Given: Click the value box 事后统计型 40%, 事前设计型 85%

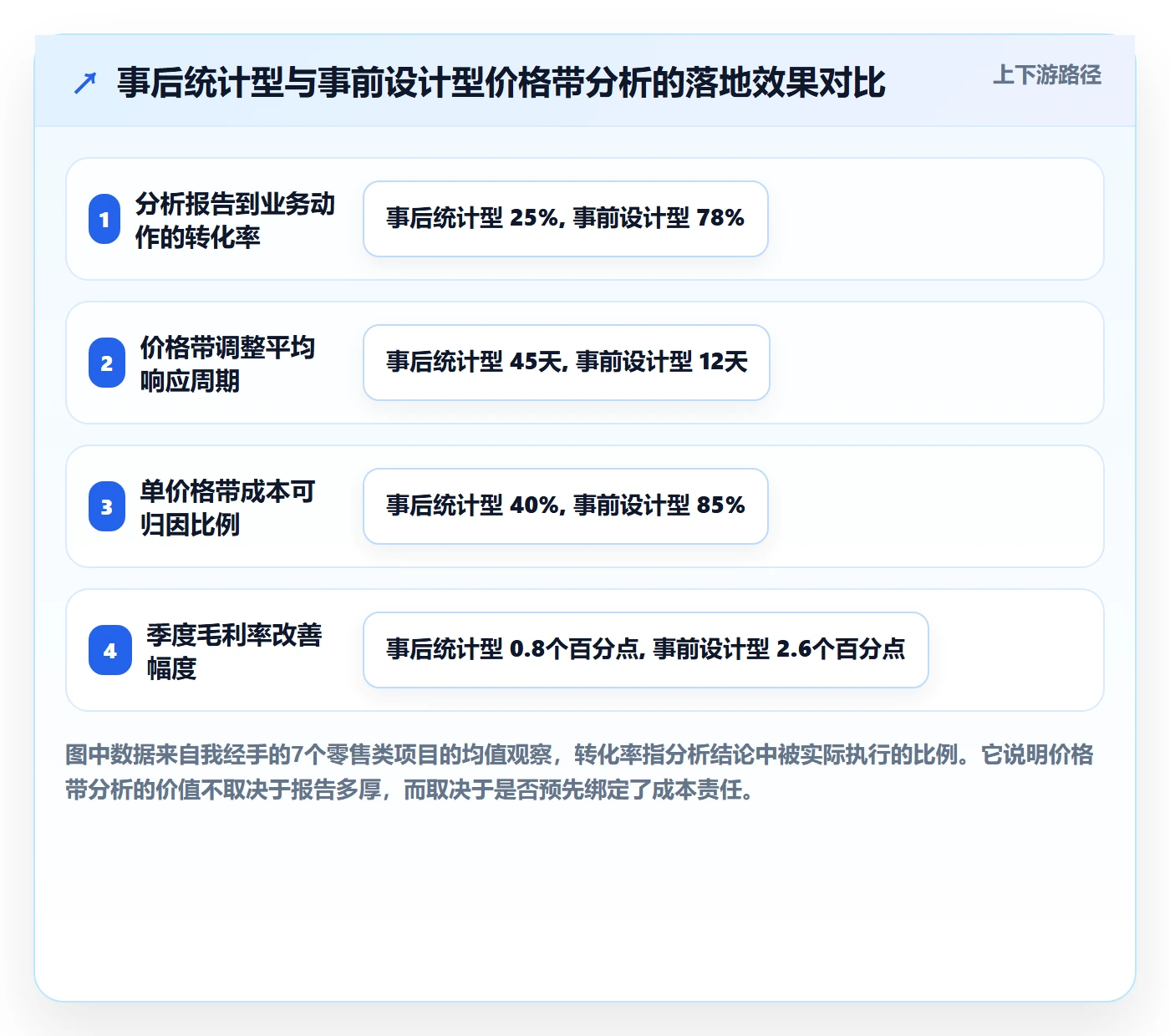Looking at the screenshot, I should [566, 506].
